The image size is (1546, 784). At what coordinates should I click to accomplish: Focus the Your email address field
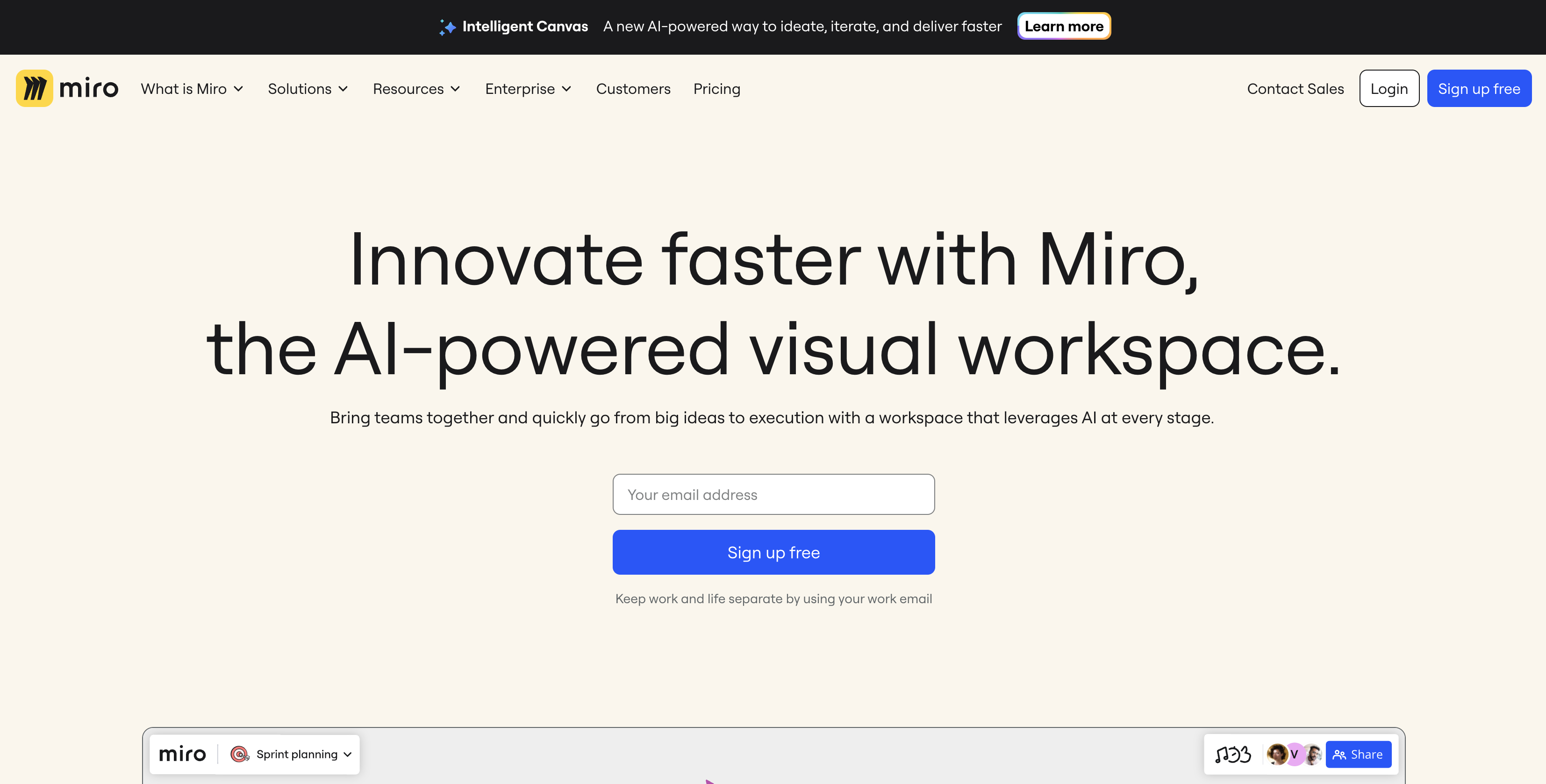coord(773,494)
